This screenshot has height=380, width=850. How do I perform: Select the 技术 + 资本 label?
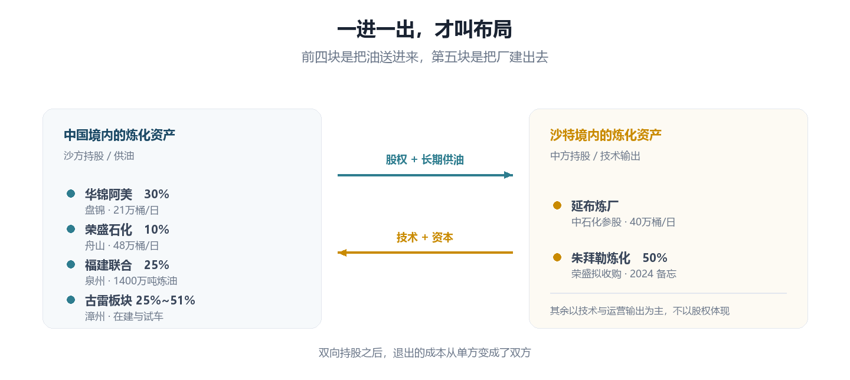424,237
